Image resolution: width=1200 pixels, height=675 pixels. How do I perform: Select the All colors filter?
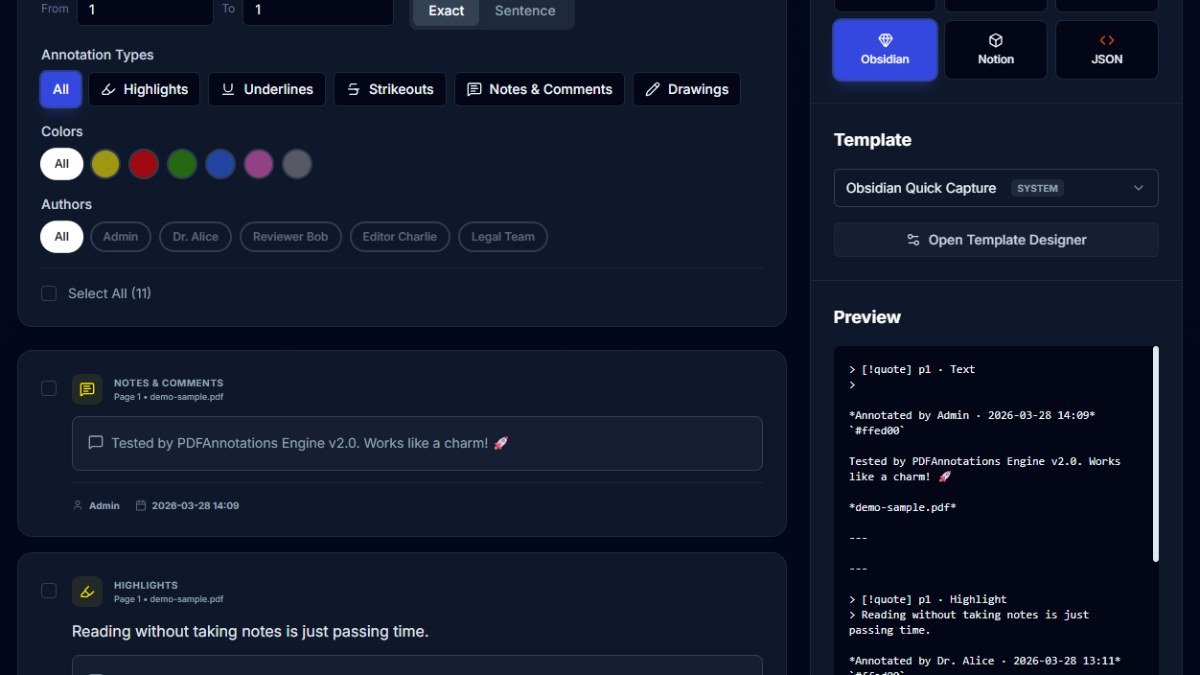[x=62, y=164]
